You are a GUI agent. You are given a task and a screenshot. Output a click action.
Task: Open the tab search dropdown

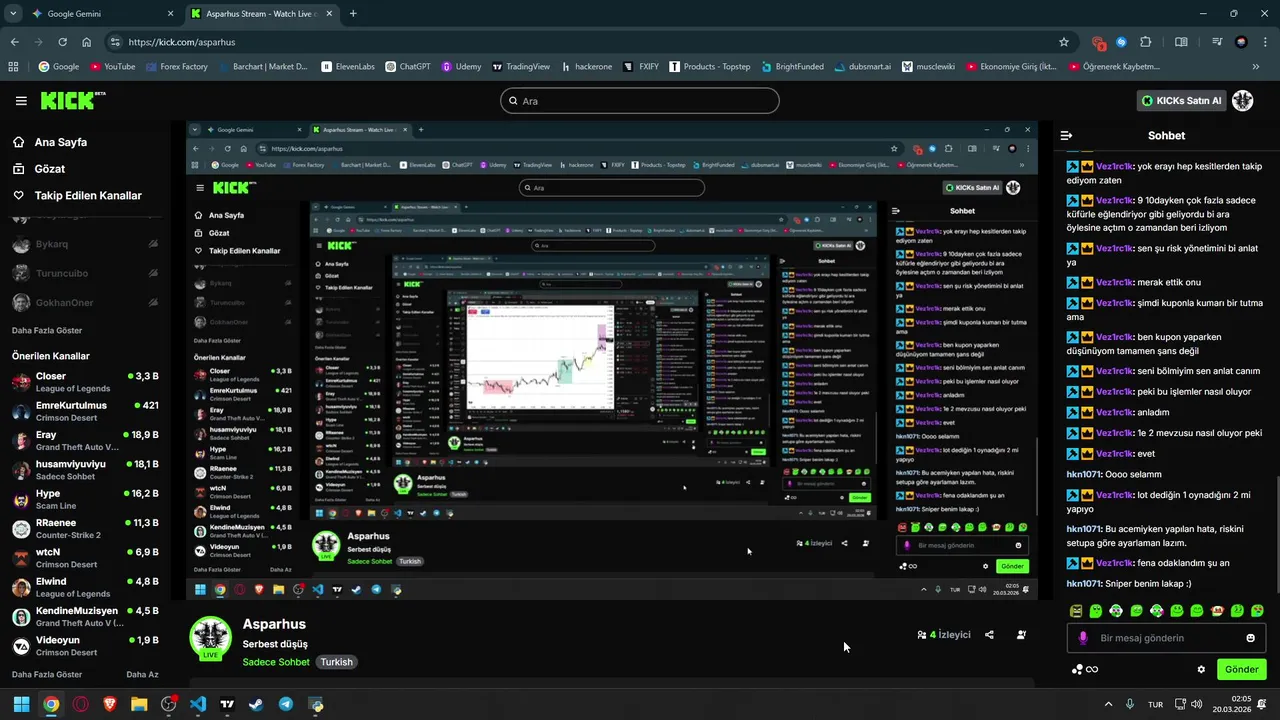13,14
